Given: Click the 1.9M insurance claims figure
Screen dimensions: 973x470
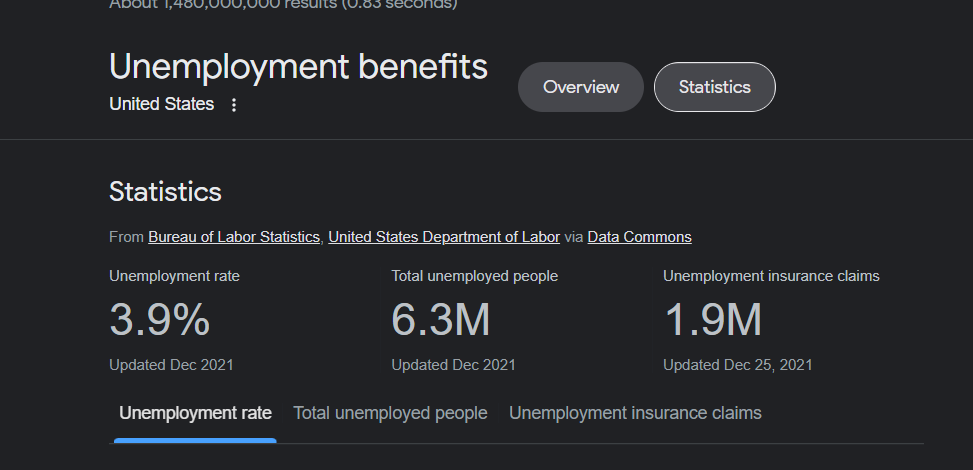Looking at the screenshot, I should 713,320.
